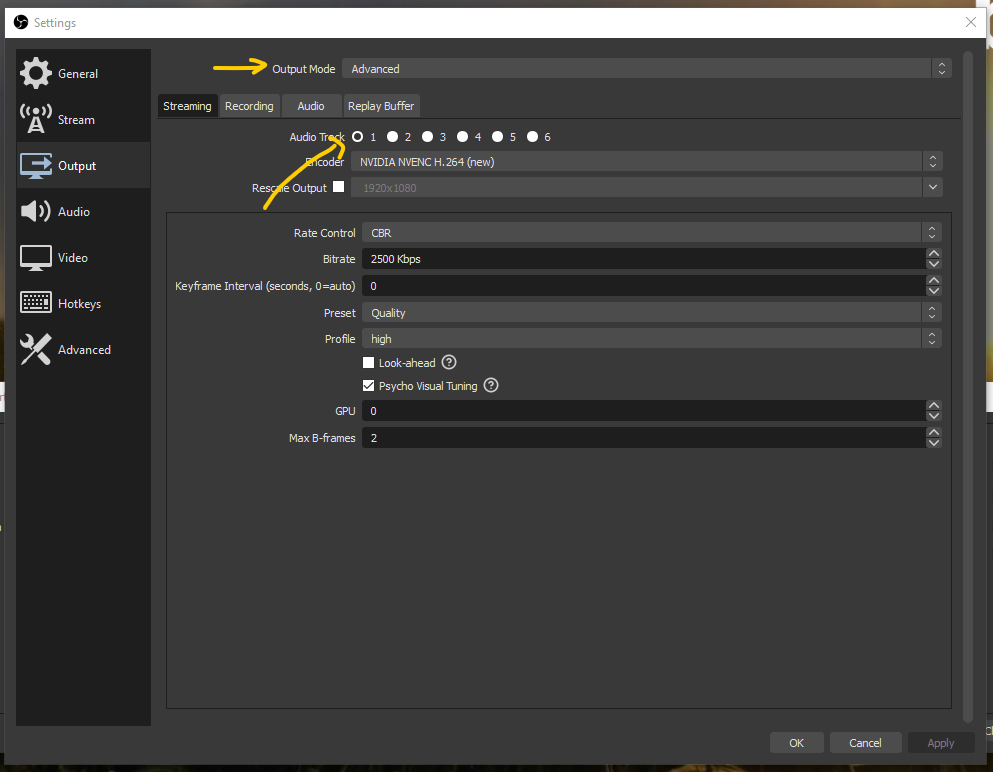993x772 pixels.
Task: Click the 'Output Mode' label
Action: pyautogui.click(x=303, y=68)
